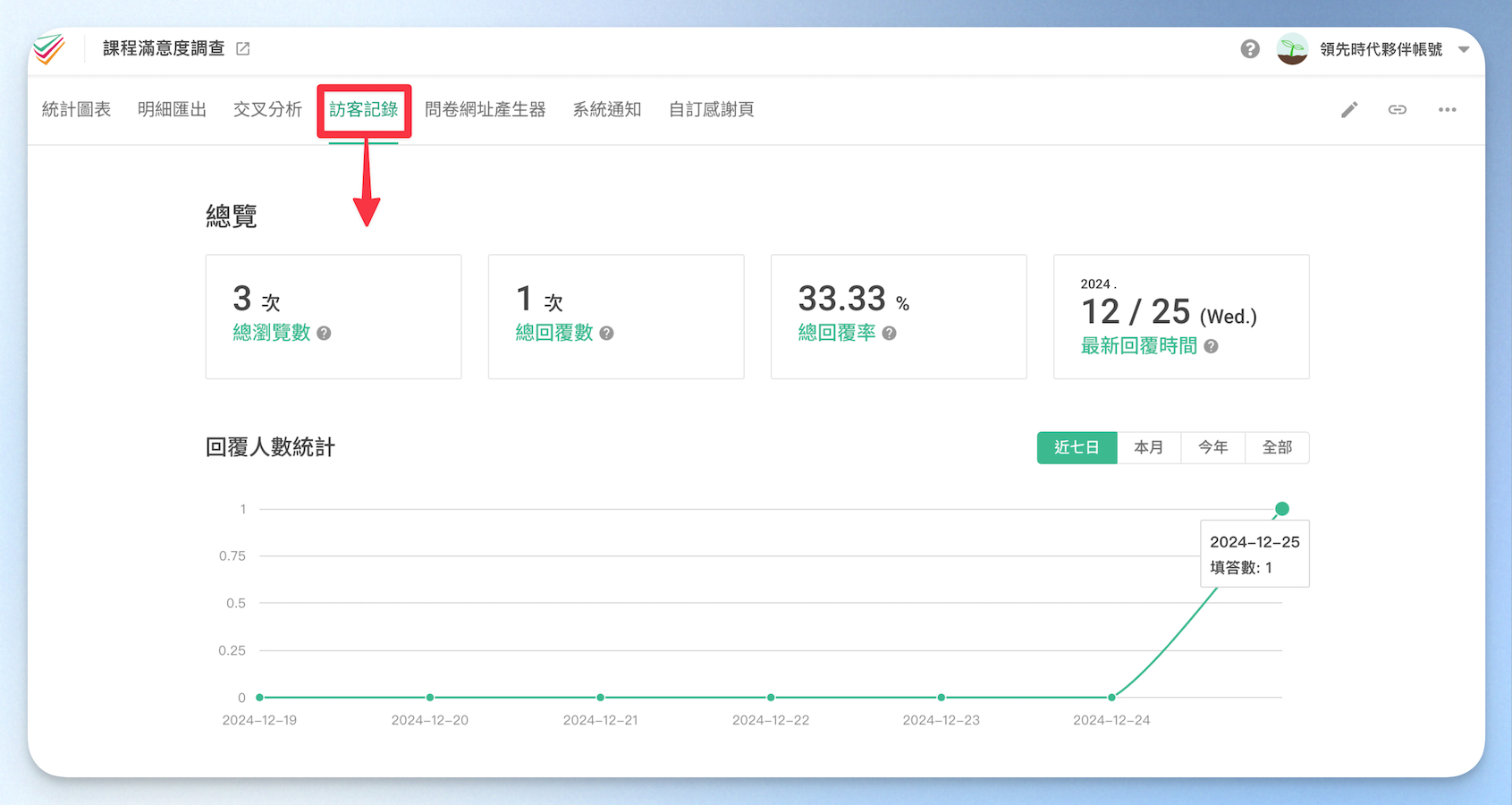Open survey in new window icon

coord(243,48)
